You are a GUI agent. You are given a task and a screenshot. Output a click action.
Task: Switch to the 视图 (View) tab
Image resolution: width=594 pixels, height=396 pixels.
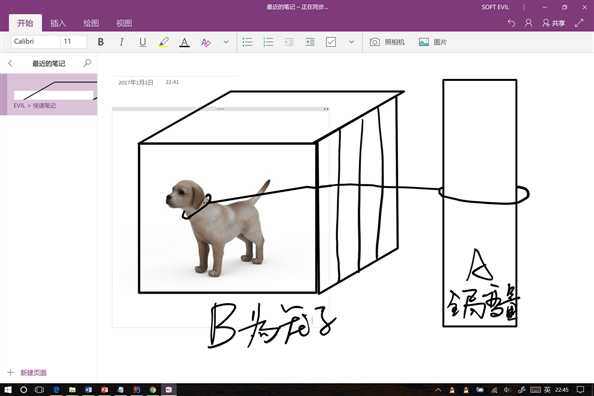124,23
